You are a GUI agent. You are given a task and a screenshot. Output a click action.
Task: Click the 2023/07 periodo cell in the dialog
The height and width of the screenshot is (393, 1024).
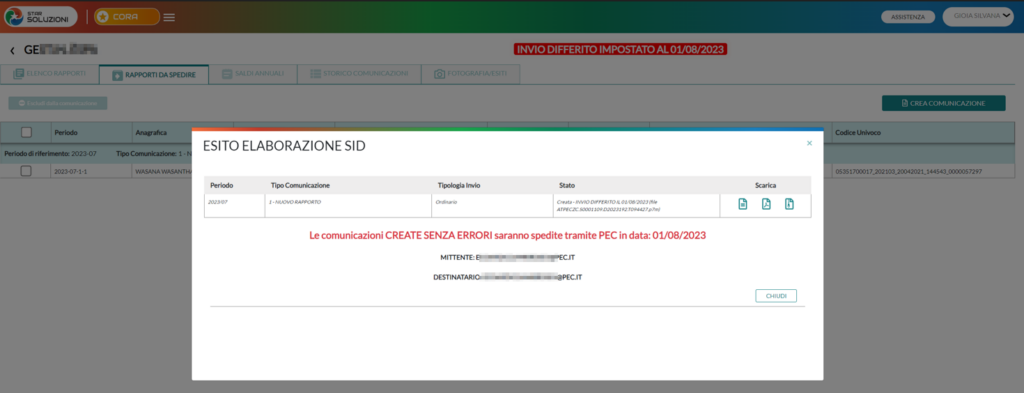(234, 205)
